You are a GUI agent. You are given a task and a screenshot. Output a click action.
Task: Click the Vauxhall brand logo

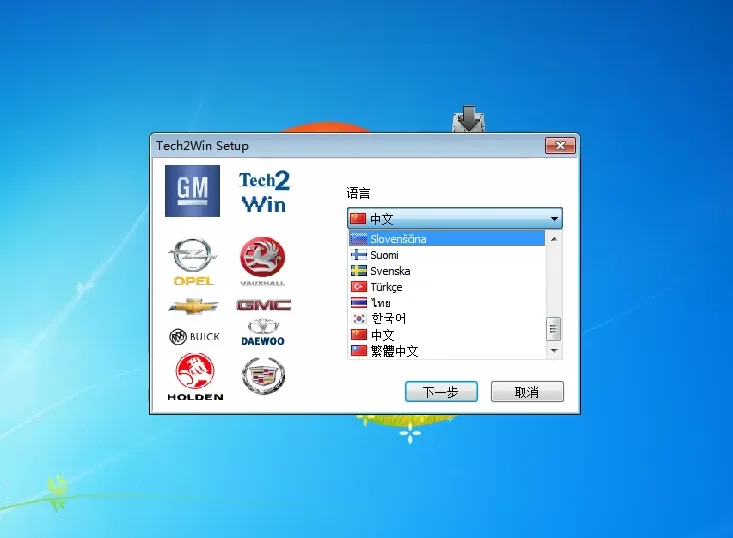pyautogui.click(x=262, y=261)
